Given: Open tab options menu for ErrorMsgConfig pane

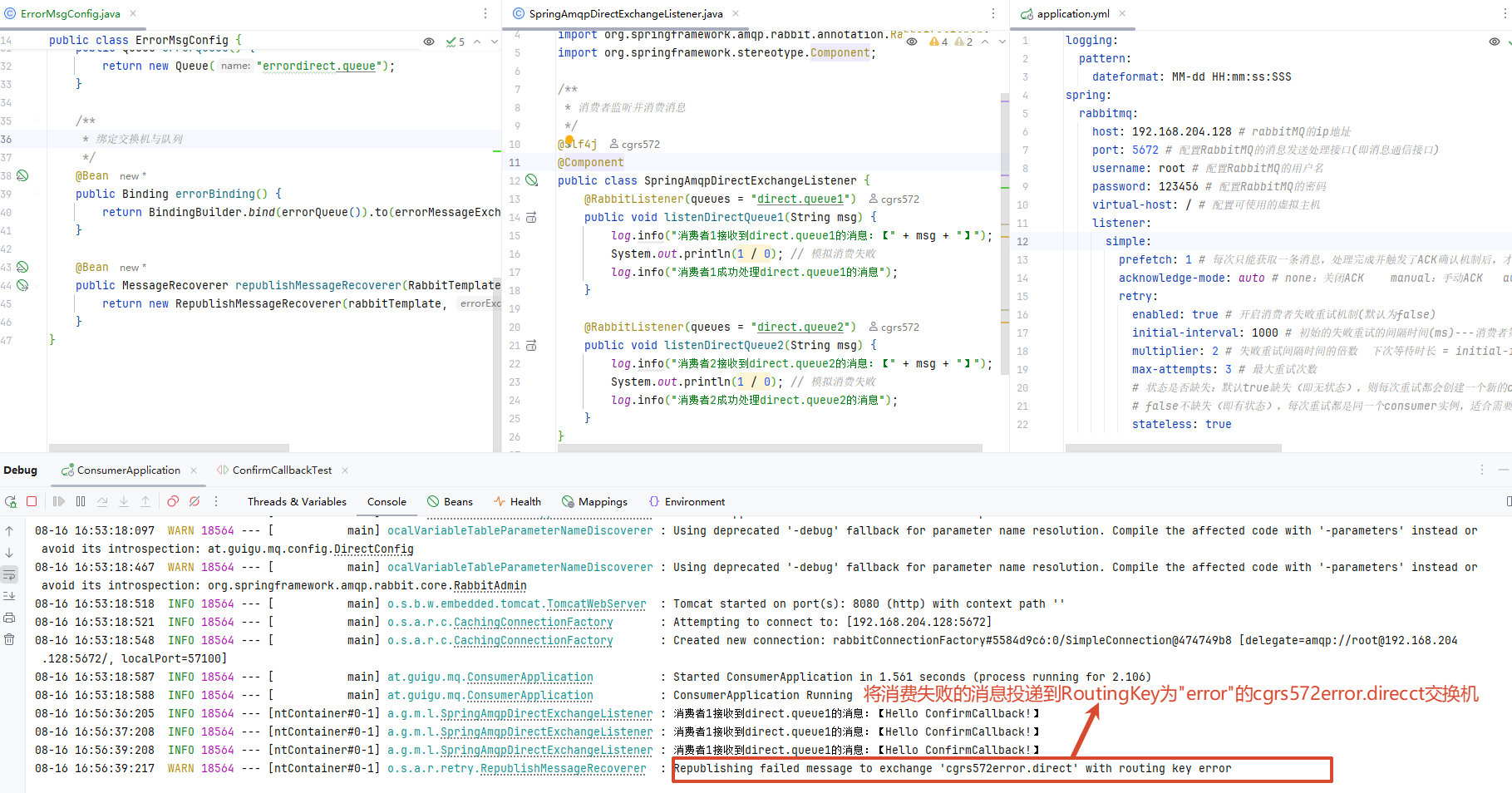Looking at the screenshot, I should (486, 13).
